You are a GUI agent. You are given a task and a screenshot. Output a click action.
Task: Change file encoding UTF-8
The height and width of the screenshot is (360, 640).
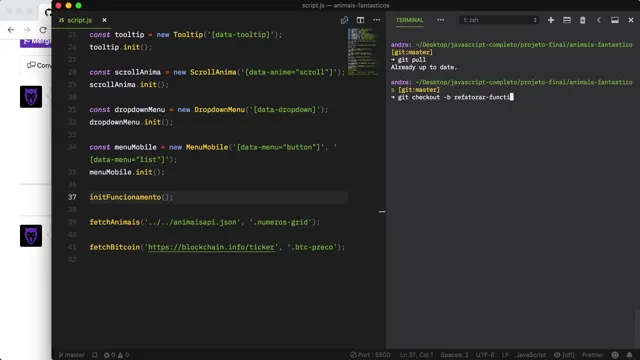[x=485, y=355]
